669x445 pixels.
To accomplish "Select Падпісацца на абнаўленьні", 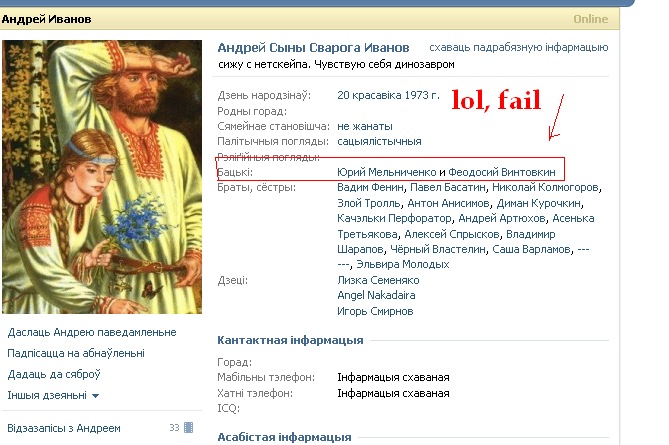I will coord(76,353).
